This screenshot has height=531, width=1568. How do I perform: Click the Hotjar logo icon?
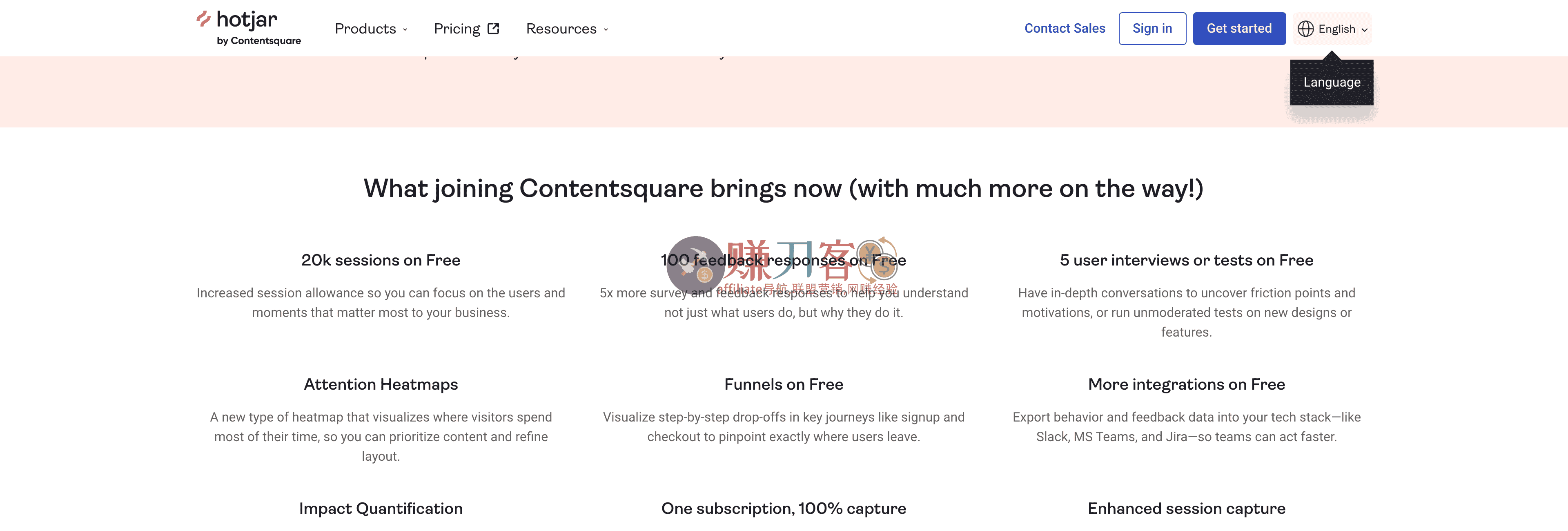(x=203, y=19)
